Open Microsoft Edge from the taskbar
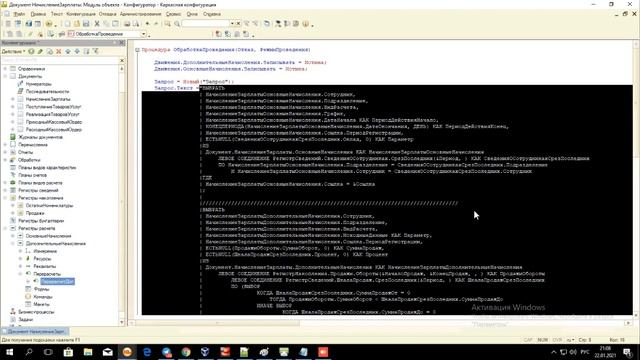Screen dimensions: 640x360 coord(147,352)
